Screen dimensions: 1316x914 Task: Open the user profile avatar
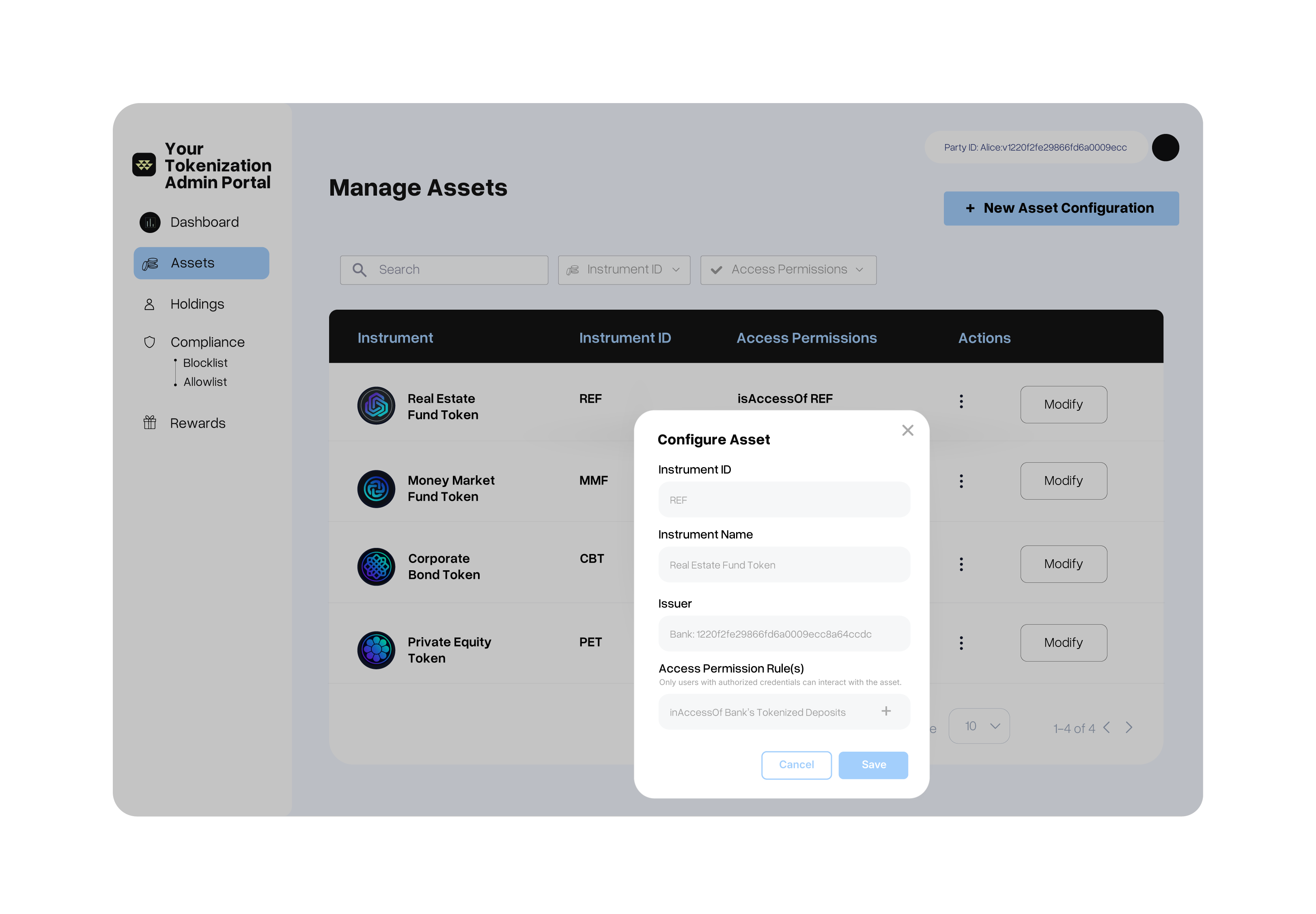(x=1165, y=147)
